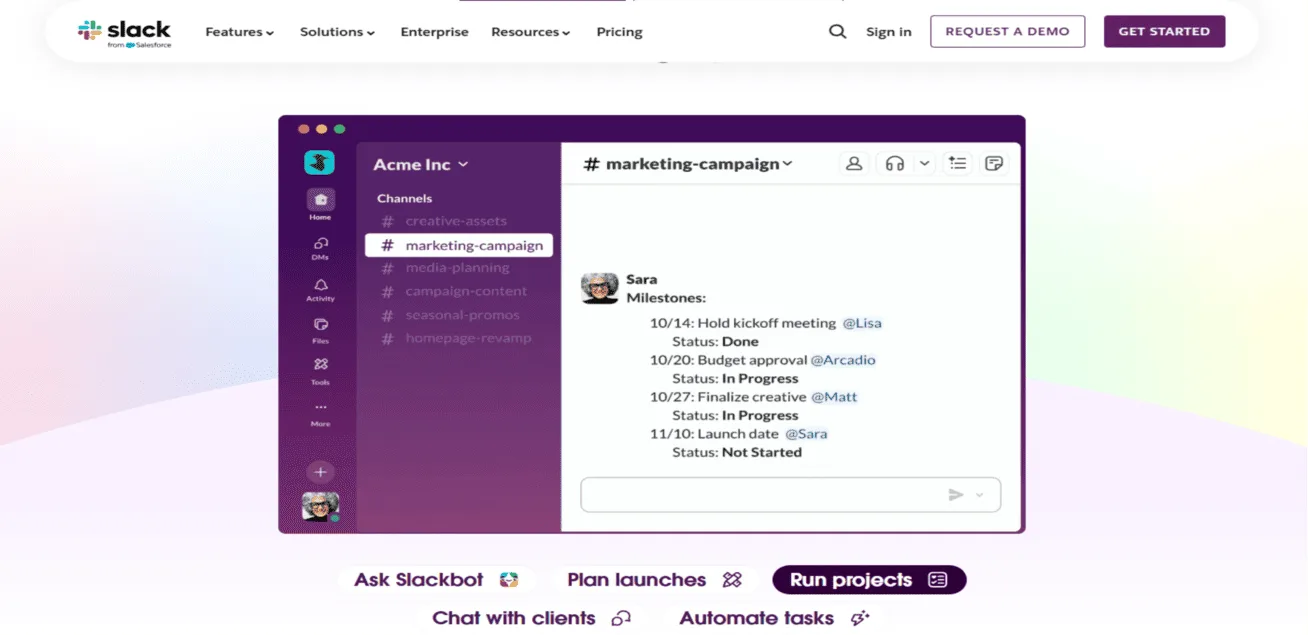Click the send message arrow
Screen dimensions: 1308x635
click(956, 495)
